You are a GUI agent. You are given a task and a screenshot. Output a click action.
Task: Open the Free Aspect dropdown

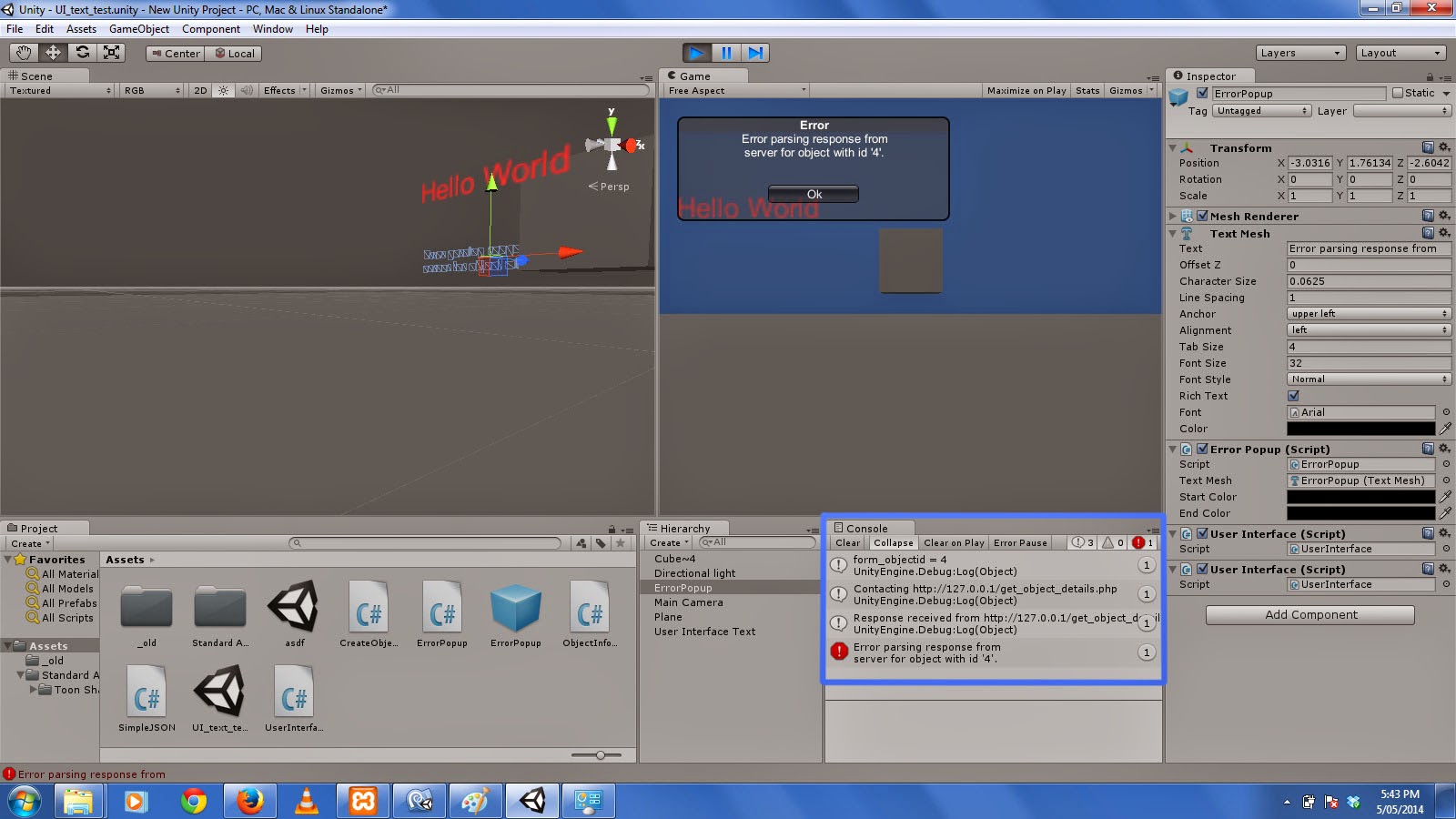[x=736, y=90]
